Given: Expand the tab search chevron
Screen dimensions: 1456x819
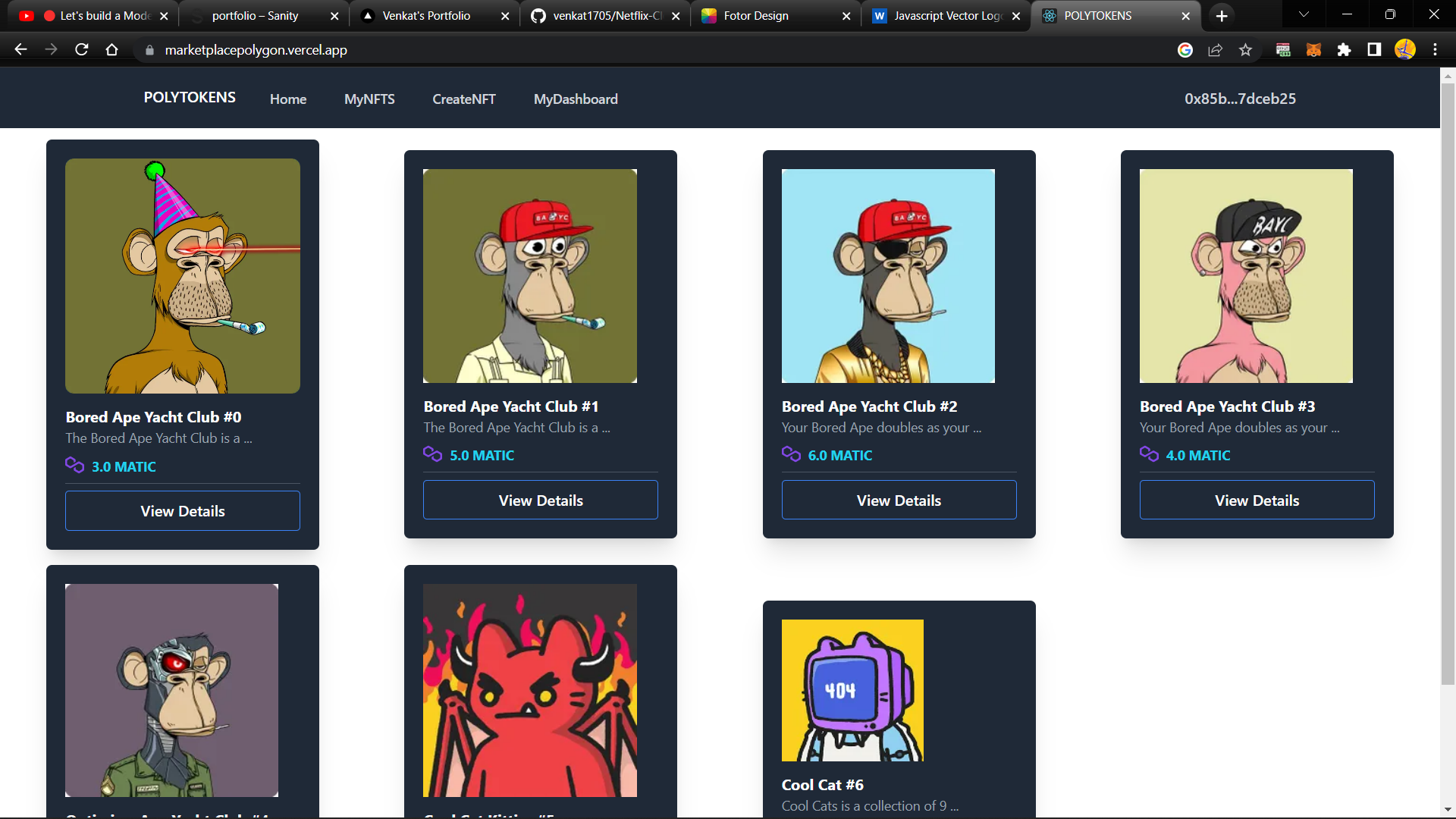Looking at the screenshot, I should pyautogui.click(x=1304, y=14).
